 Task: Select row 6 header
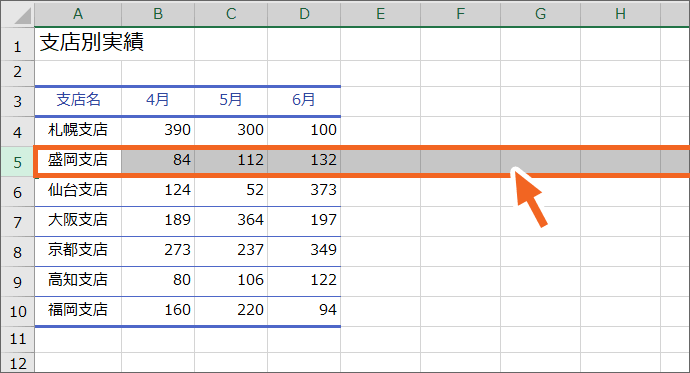point(18,192)
